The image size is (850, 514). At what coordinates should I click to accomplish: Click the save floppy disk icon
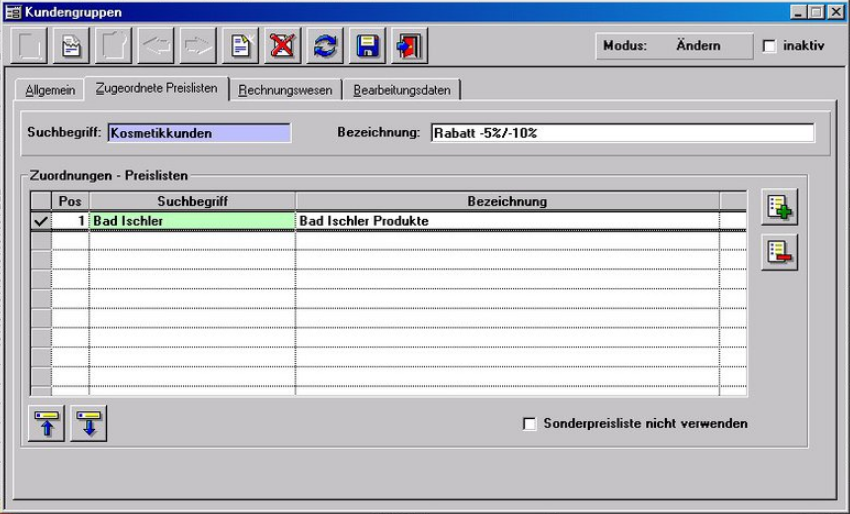[366, 46]
